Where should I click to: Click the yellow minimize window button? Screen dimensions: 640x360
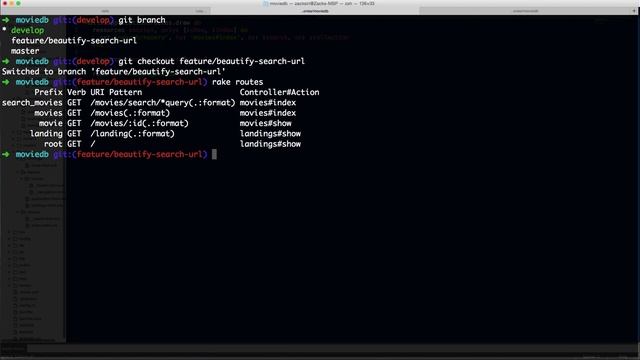(11, 3)
